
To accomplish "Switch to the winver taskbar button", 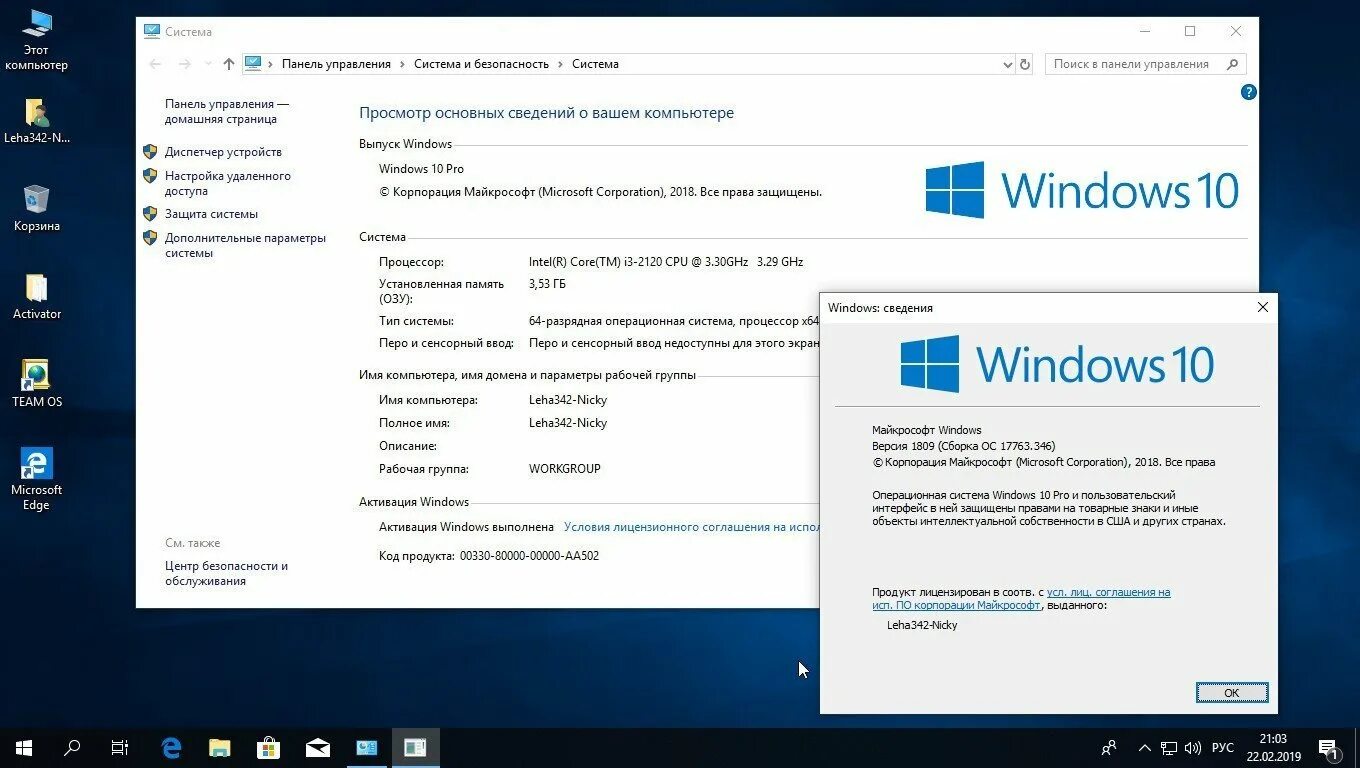I will click(x=415, y=747).
